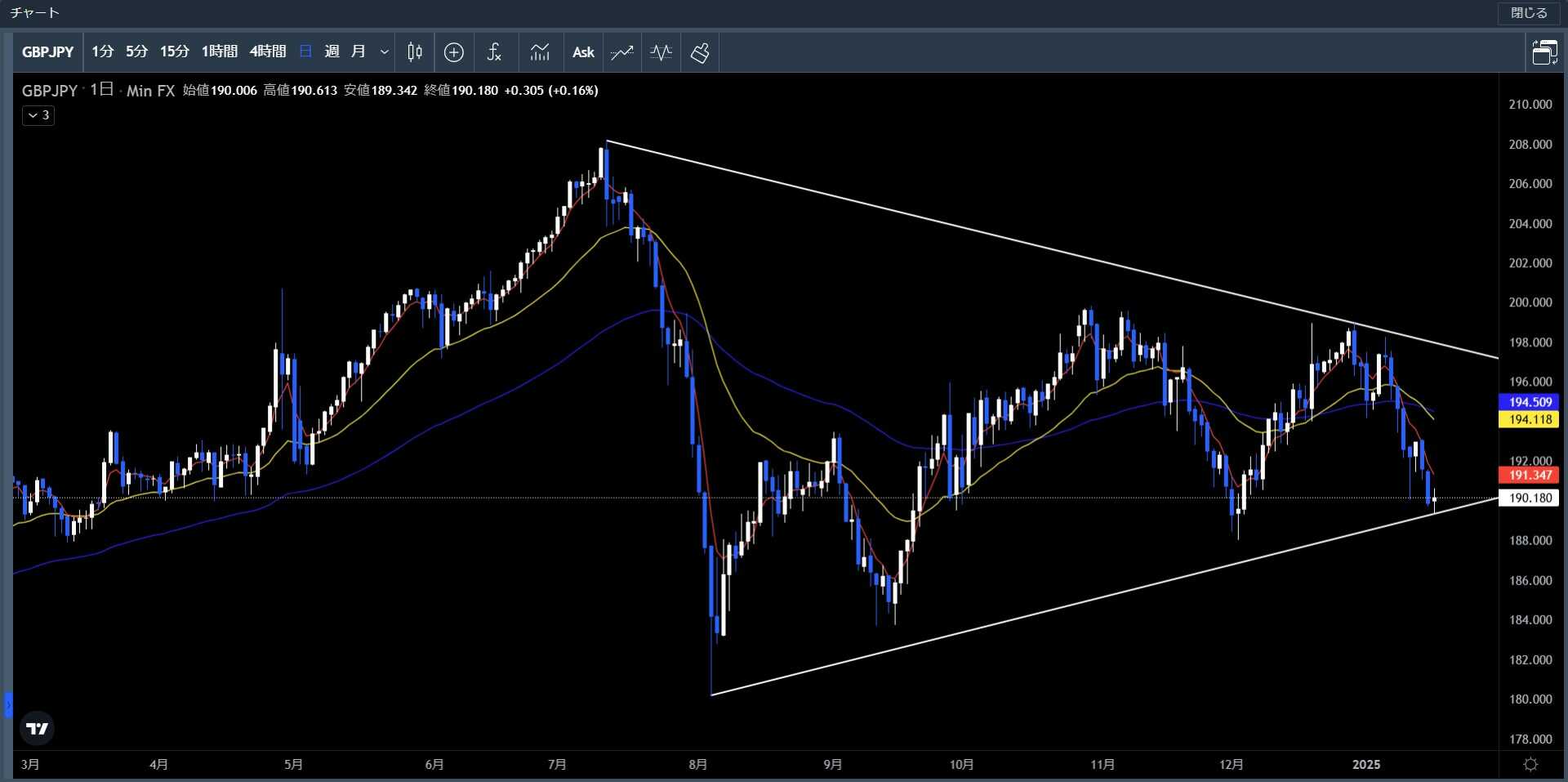
Task: Switch to the 15分 timeframe
Action: 174,52
